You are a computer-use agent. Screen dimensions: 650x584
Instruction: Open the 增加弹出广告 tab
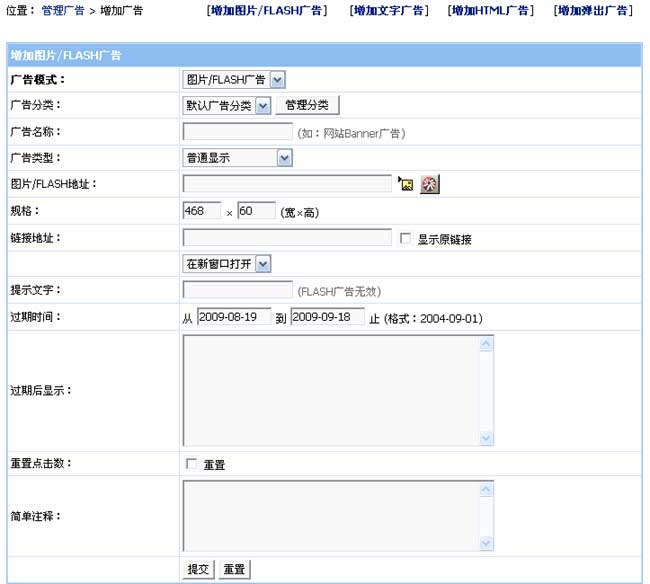593,11
